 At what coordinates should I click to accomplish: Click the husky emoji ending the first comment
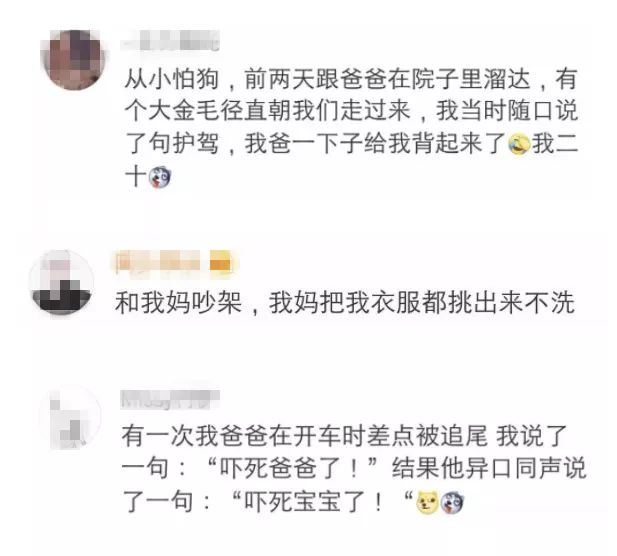click(x=160, y=177)
